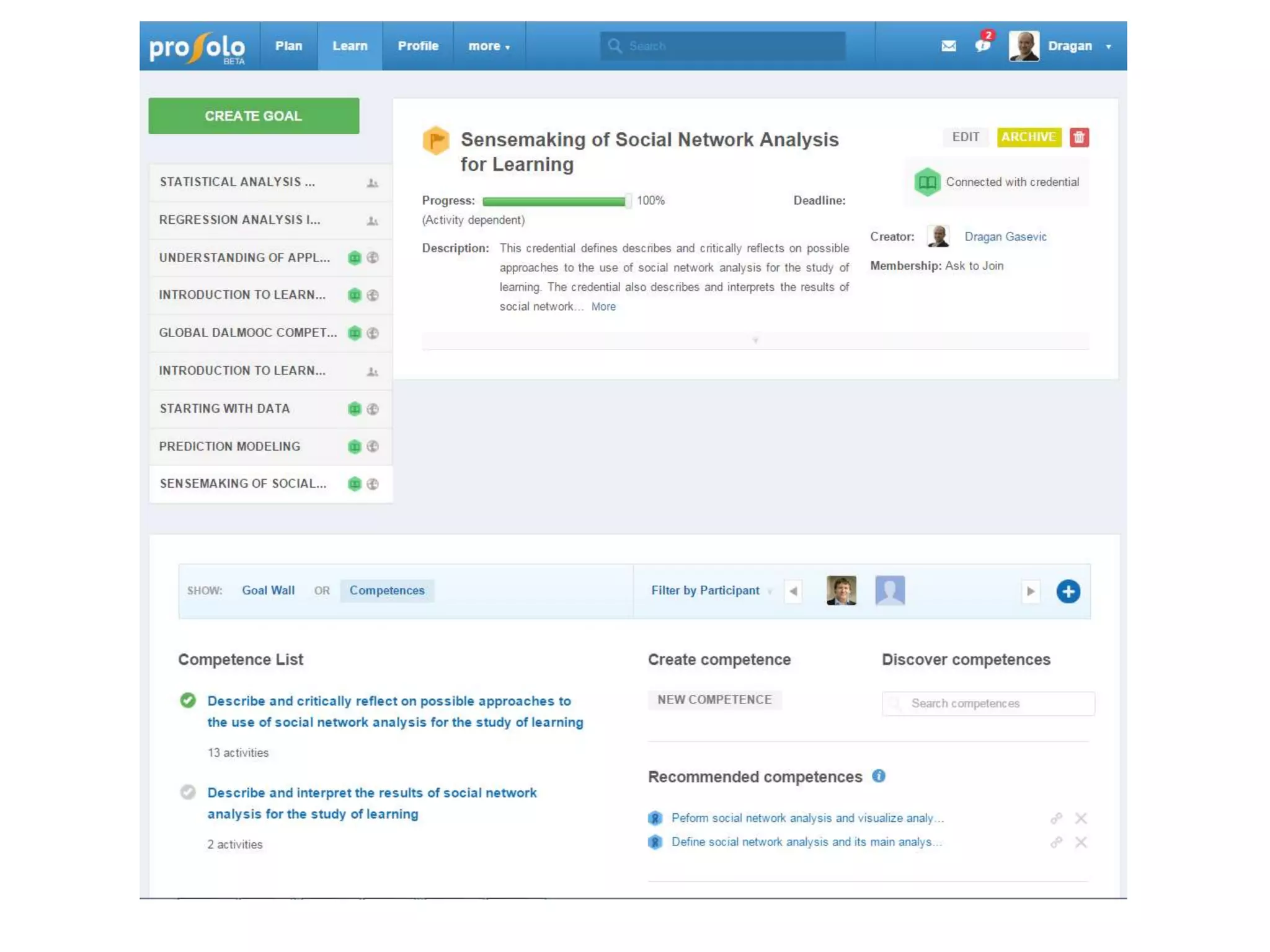Switch view to Goal Wall
Screen dimensions: 1270x952
268,591
